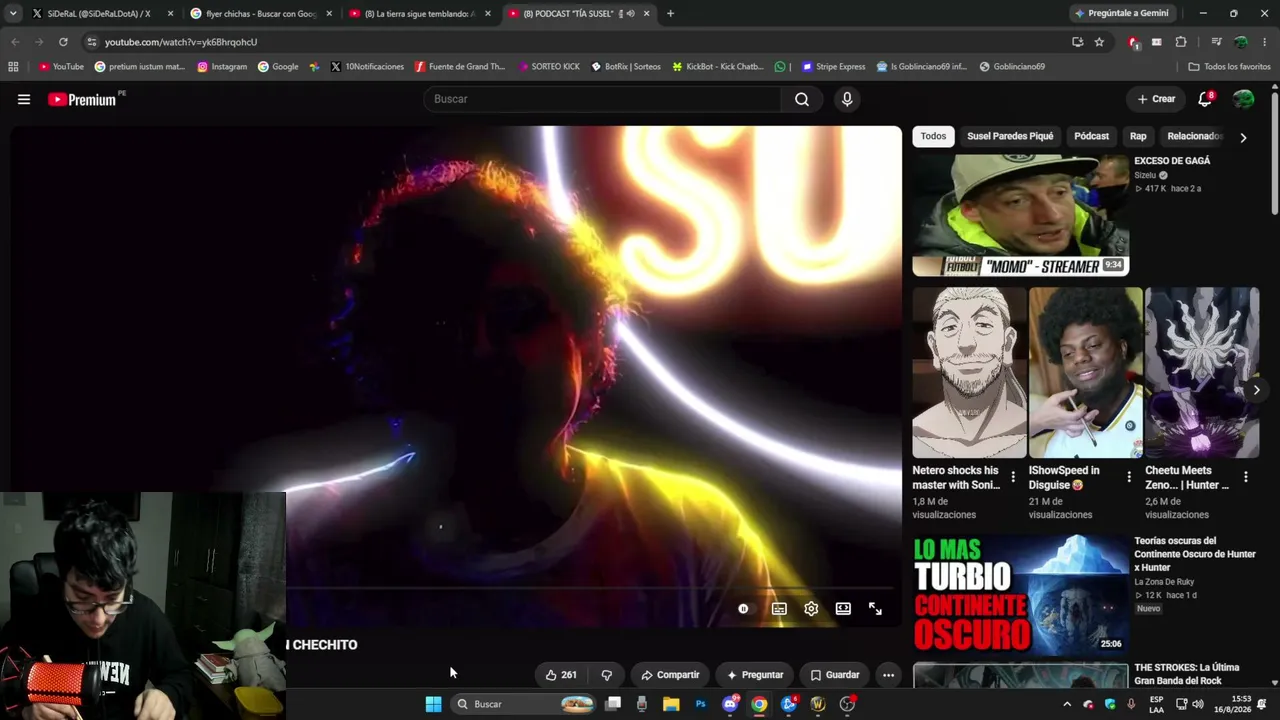Viewport: 1280px width, 720px height.
Task: Open OBS Studio from the taskbar
Action: click(847, 704)
